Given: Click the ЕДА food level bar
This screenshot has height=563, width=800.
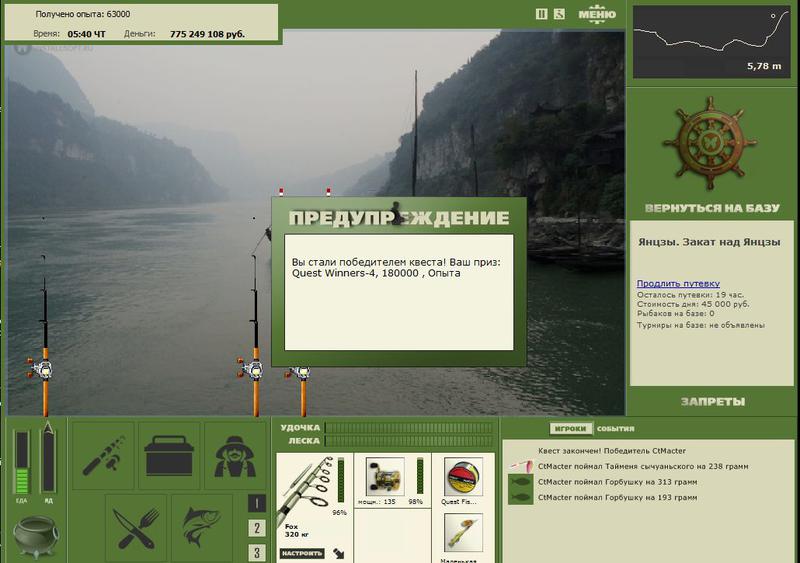Looking at the screenshot, I should click(x=21, y=462).
